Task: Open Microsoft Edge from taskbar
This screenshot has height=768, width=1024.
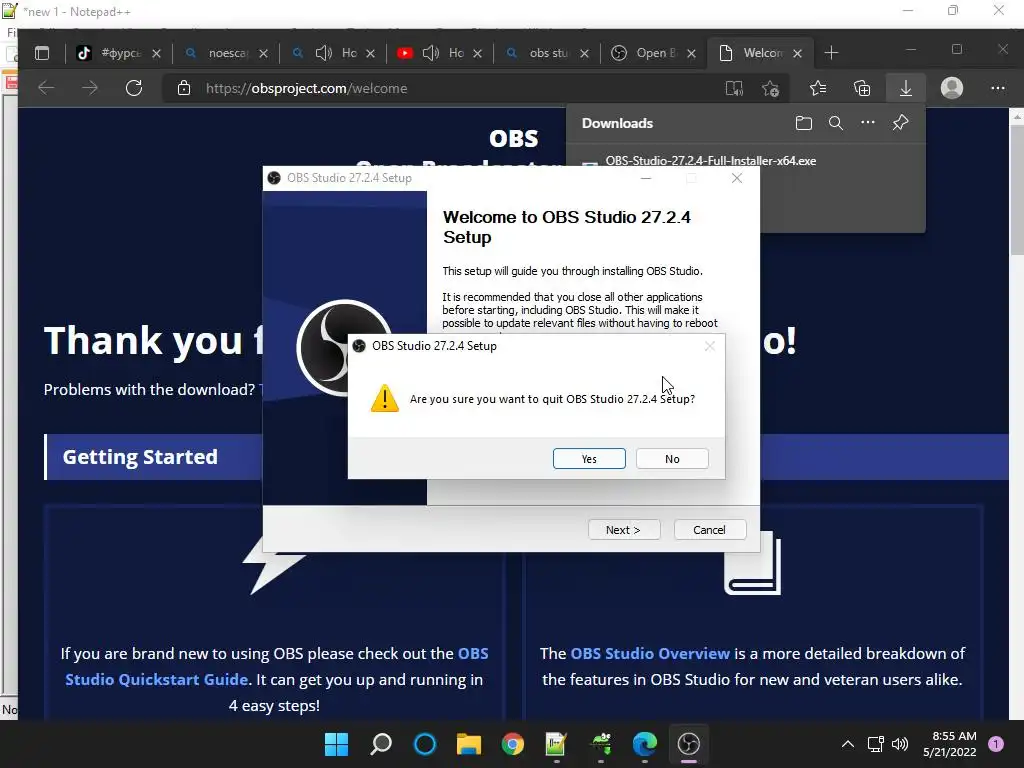Action: tap(645, 744)
